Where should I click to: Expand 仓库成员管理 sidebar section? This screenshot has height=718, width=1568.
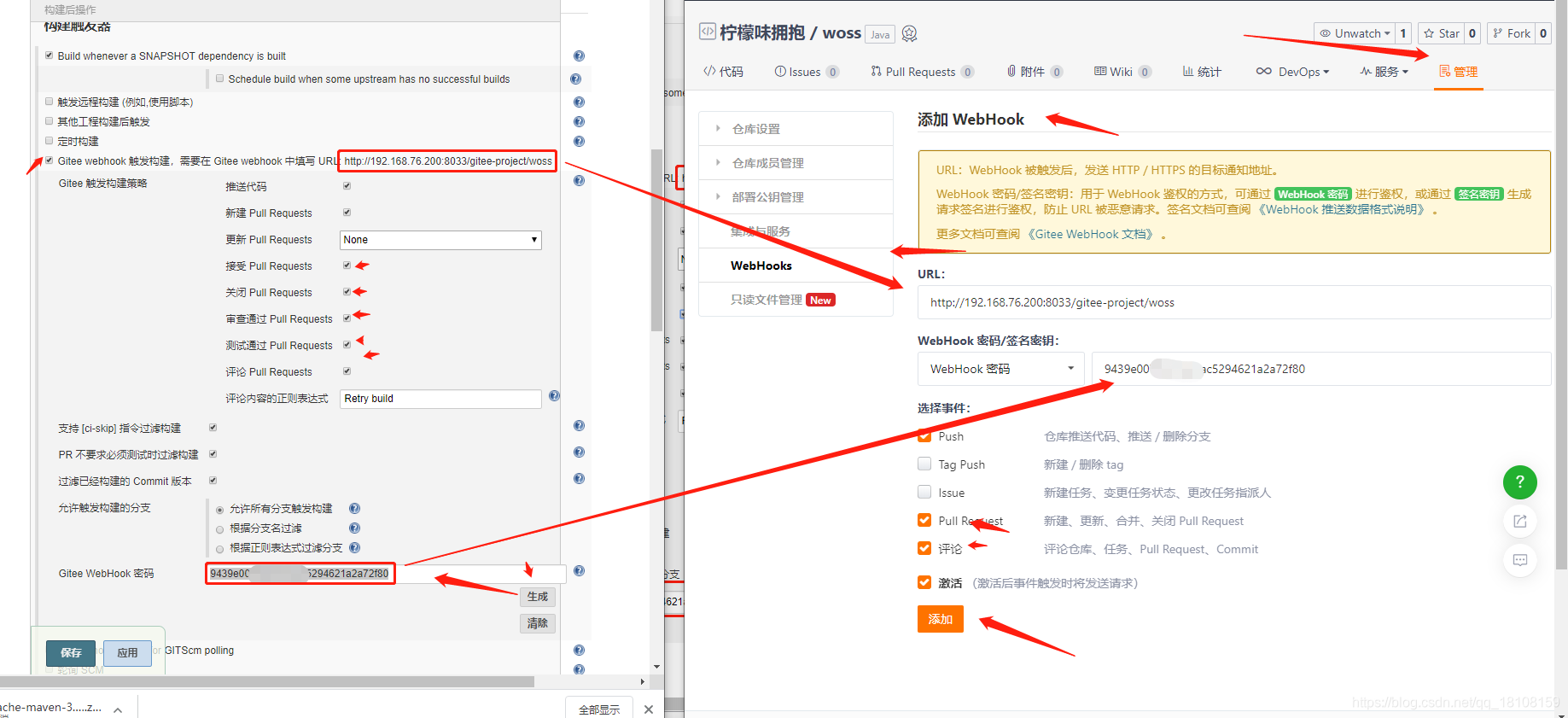[796, 163]
